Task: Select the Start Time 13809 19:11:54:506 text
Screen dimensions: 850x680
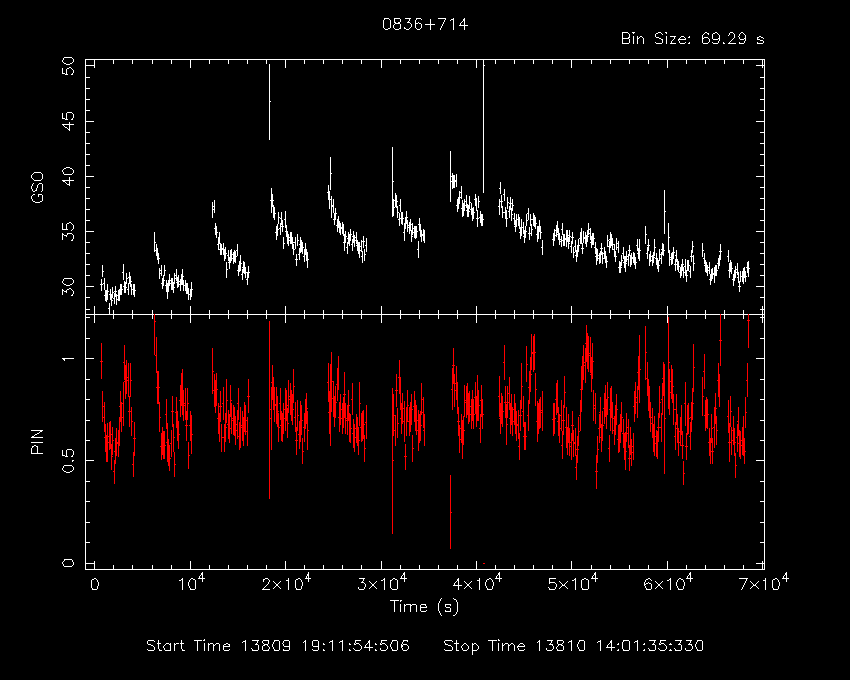Action: [278, 646]
